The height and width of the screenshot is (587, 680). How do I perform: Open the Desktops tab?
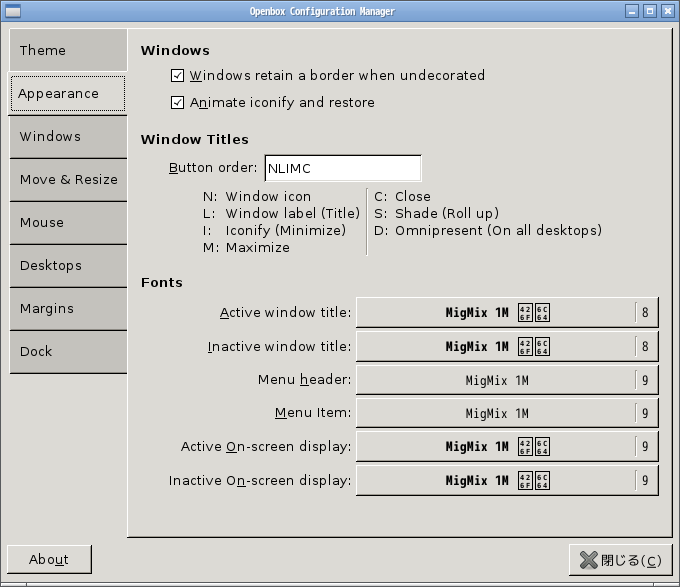(x=68, y=265)
